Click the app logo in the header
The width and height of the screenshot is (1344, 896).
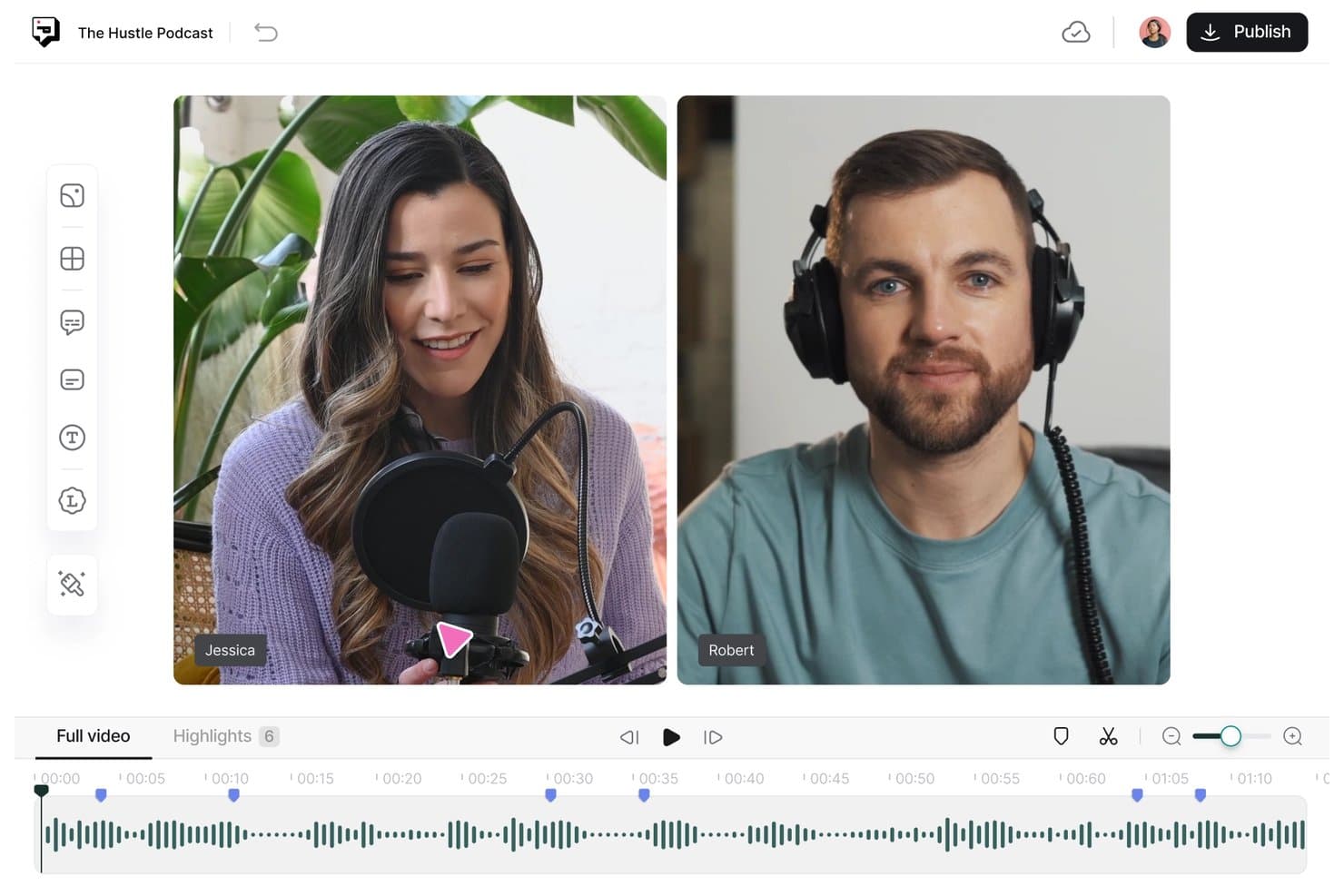(45, 32)
